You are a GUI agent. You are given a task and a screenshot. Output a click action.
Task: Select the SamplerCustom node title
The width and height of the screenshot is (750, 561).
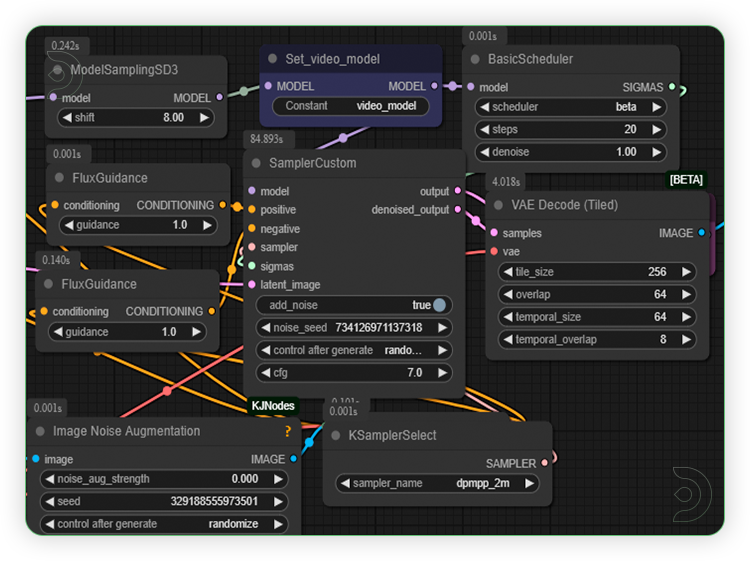pos(313,163)
